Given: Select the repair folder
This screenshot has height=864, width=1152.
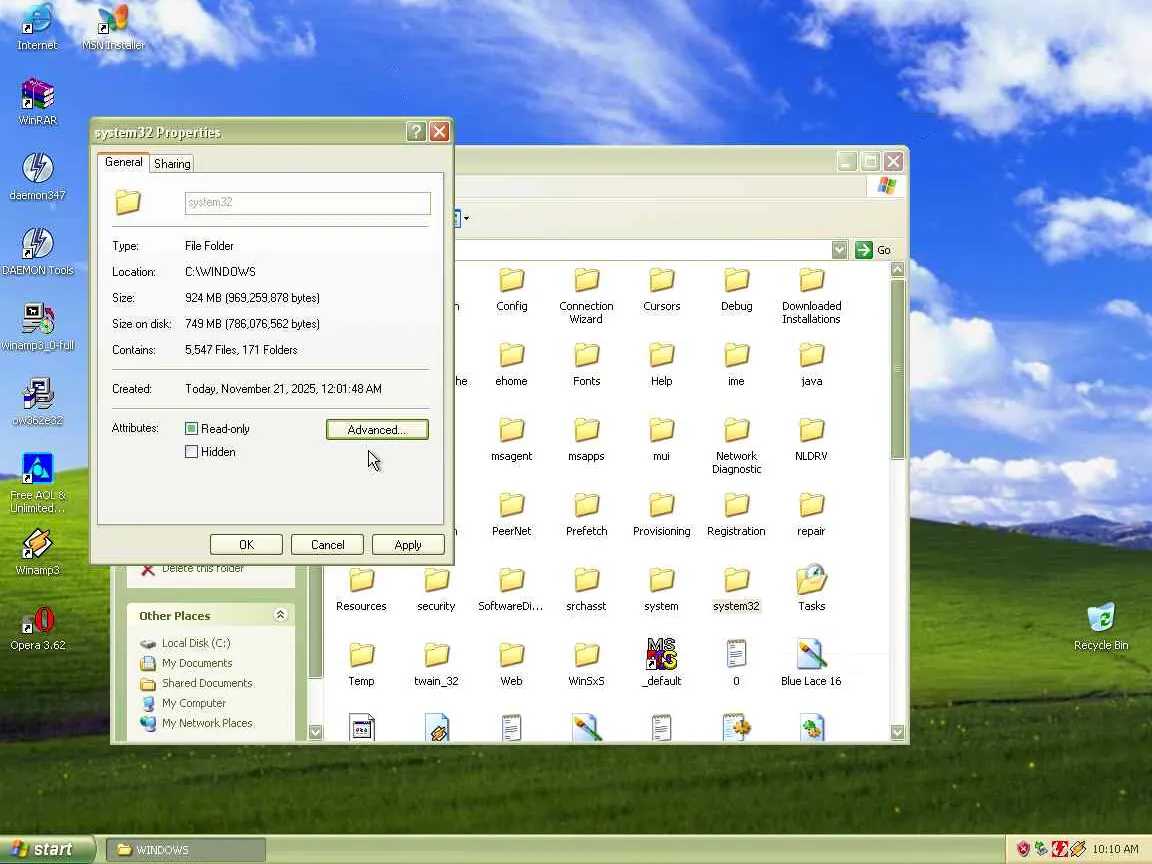Looking at the screenshot, I should pyautogui.click(x=811, y=515).
